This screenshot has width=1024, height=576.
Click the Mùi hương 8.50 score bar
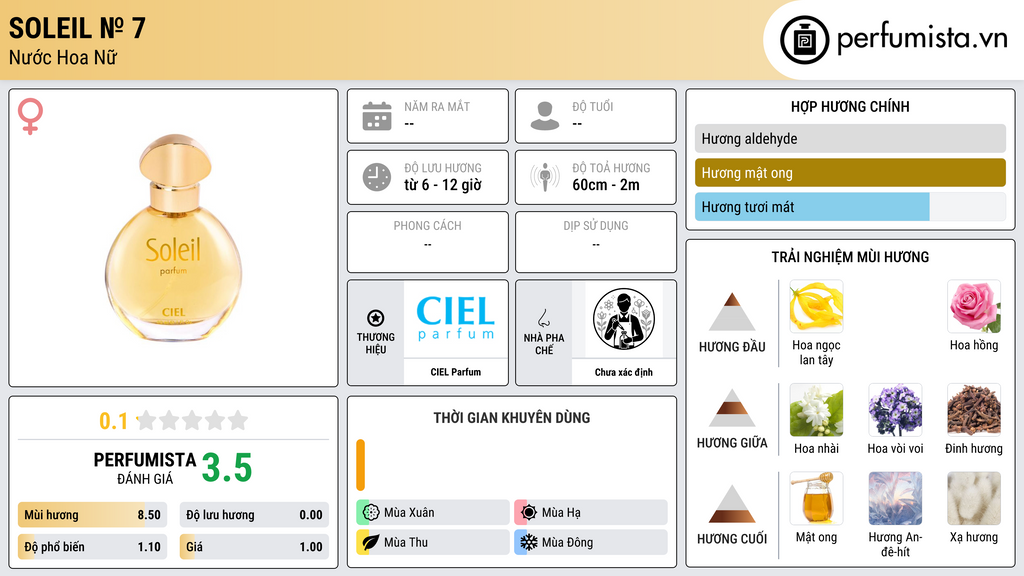[x=92, y=515]
